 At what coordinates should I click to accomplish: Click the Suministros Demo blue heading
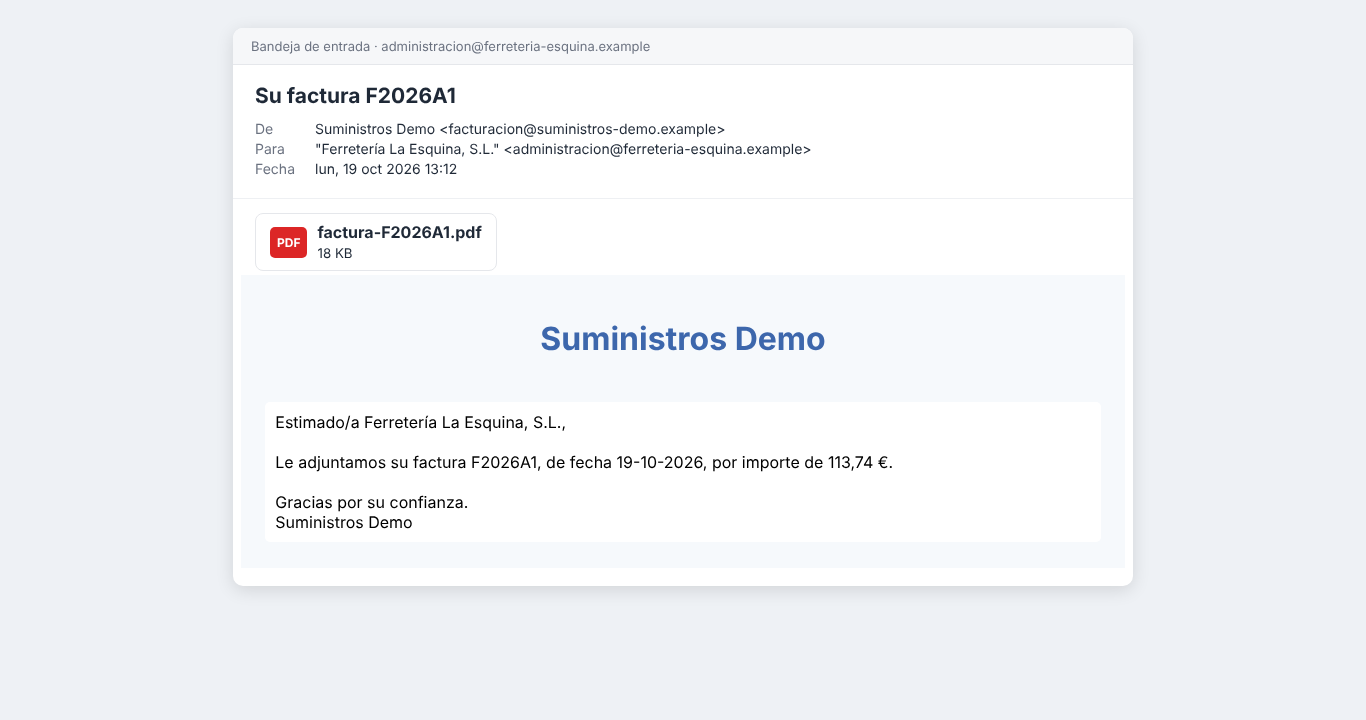(x=683, y=339)
